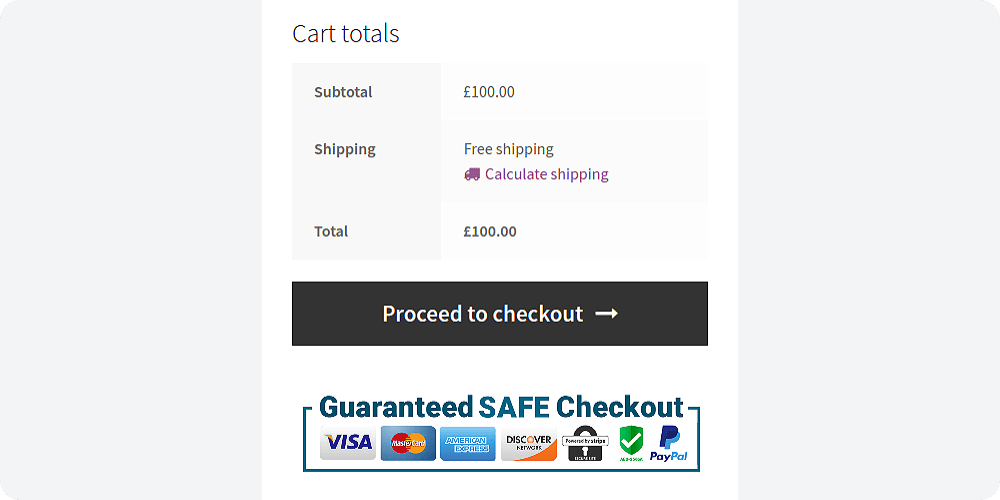Click the subtotal amount £100.00
The image size is (1000, 500).
point(489,92)
